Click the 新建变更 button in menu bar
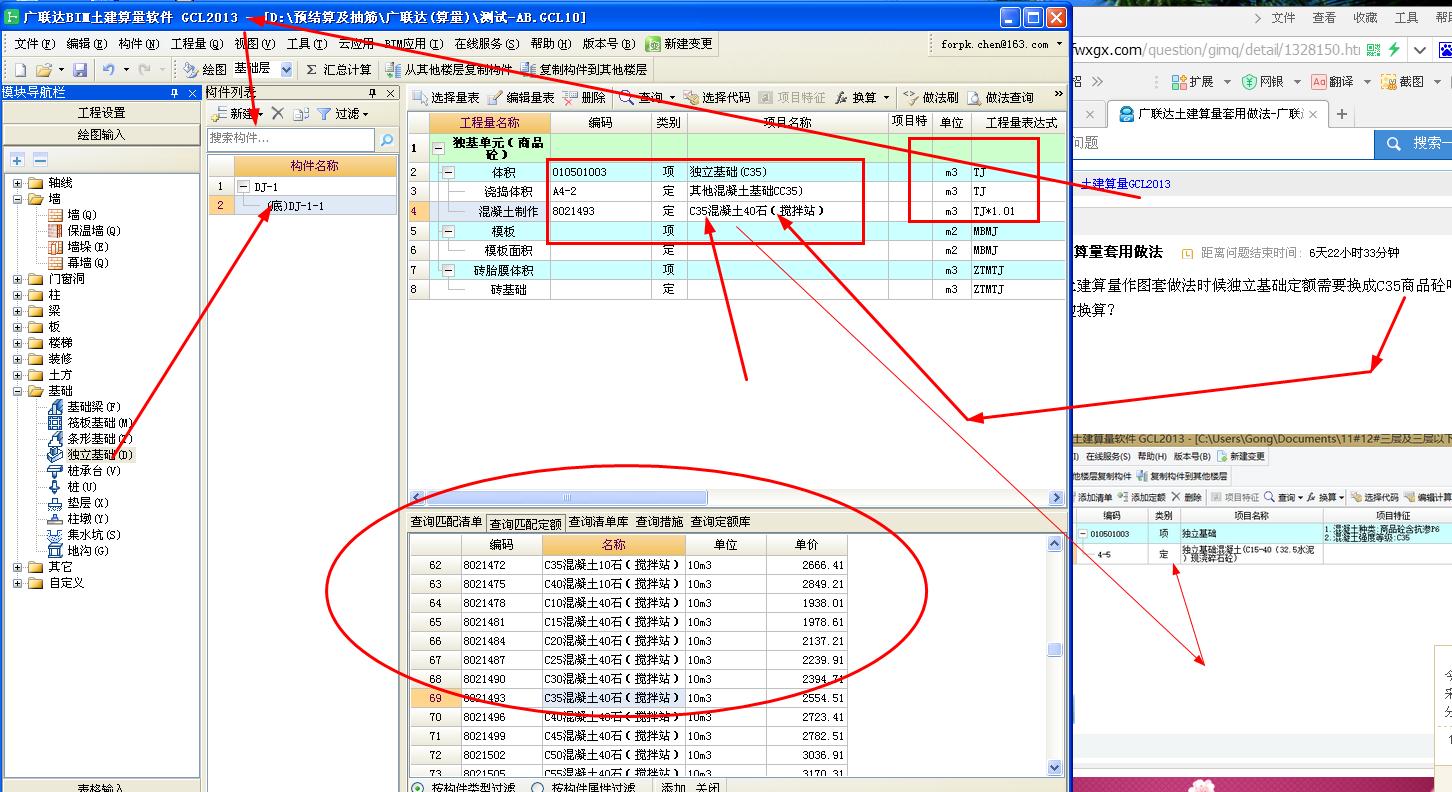1452x792 pixels. point(680,44)
